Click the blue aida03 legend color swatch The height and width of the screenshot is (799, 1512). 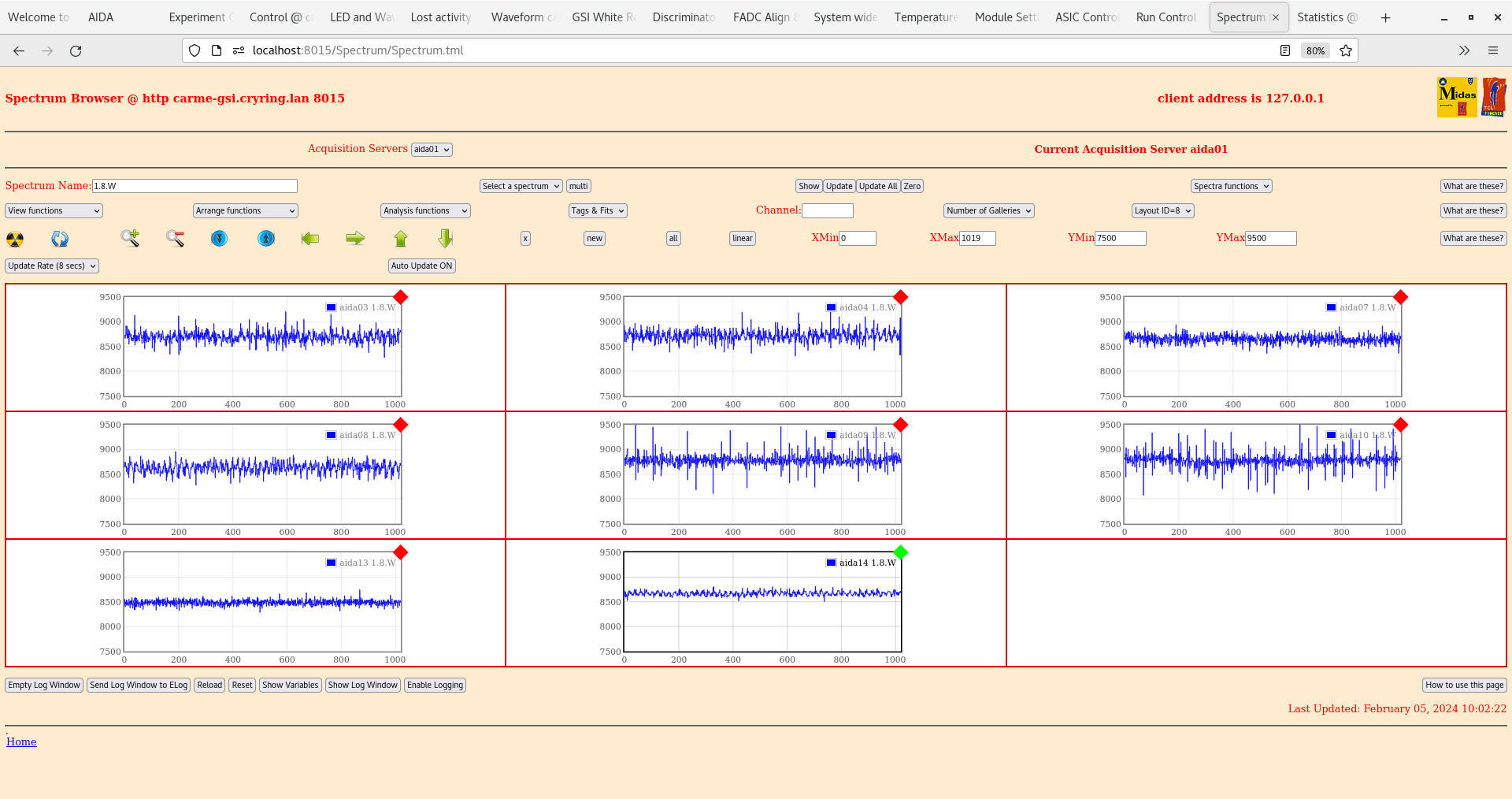coord(332,307)
